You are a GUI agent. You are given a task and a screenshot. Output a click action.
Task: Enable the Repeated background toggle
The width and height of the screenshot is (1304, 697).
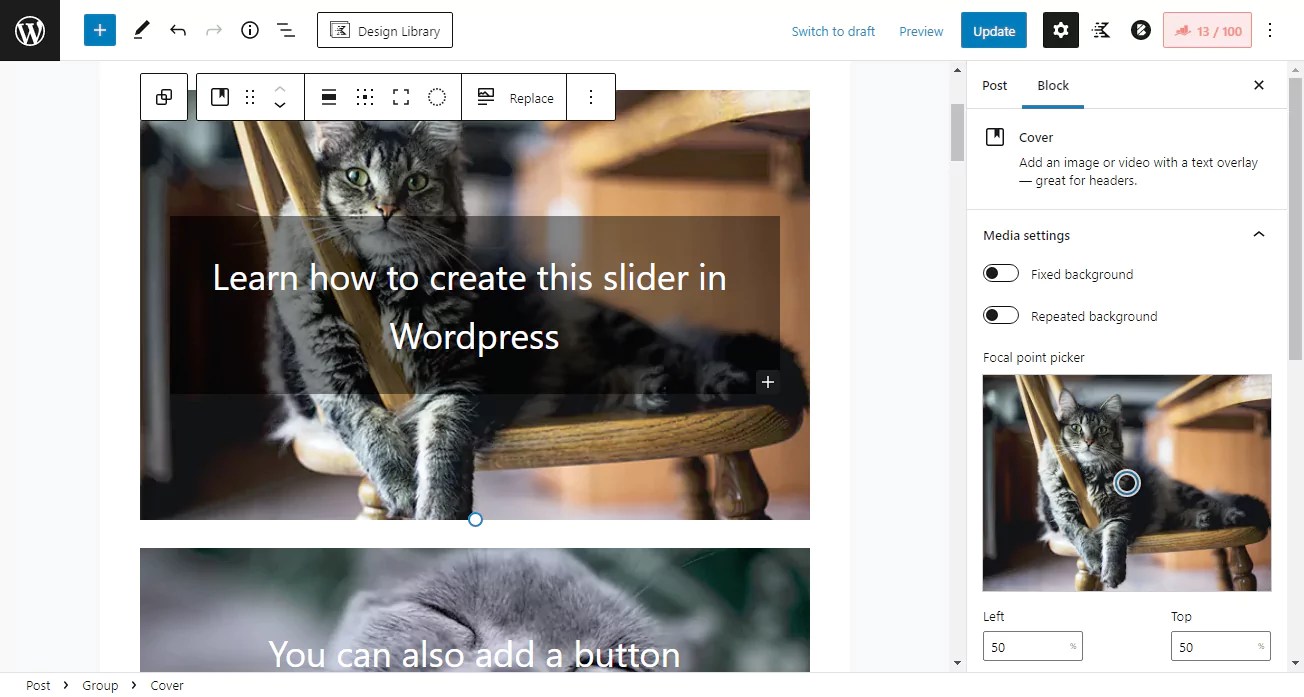1001,315
